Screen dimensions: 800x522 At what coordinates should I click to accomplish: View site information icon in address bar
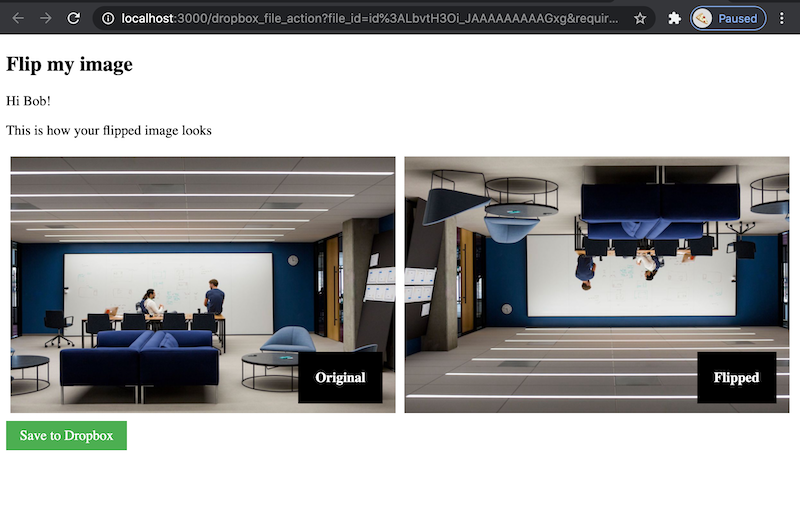click(108, 18)
